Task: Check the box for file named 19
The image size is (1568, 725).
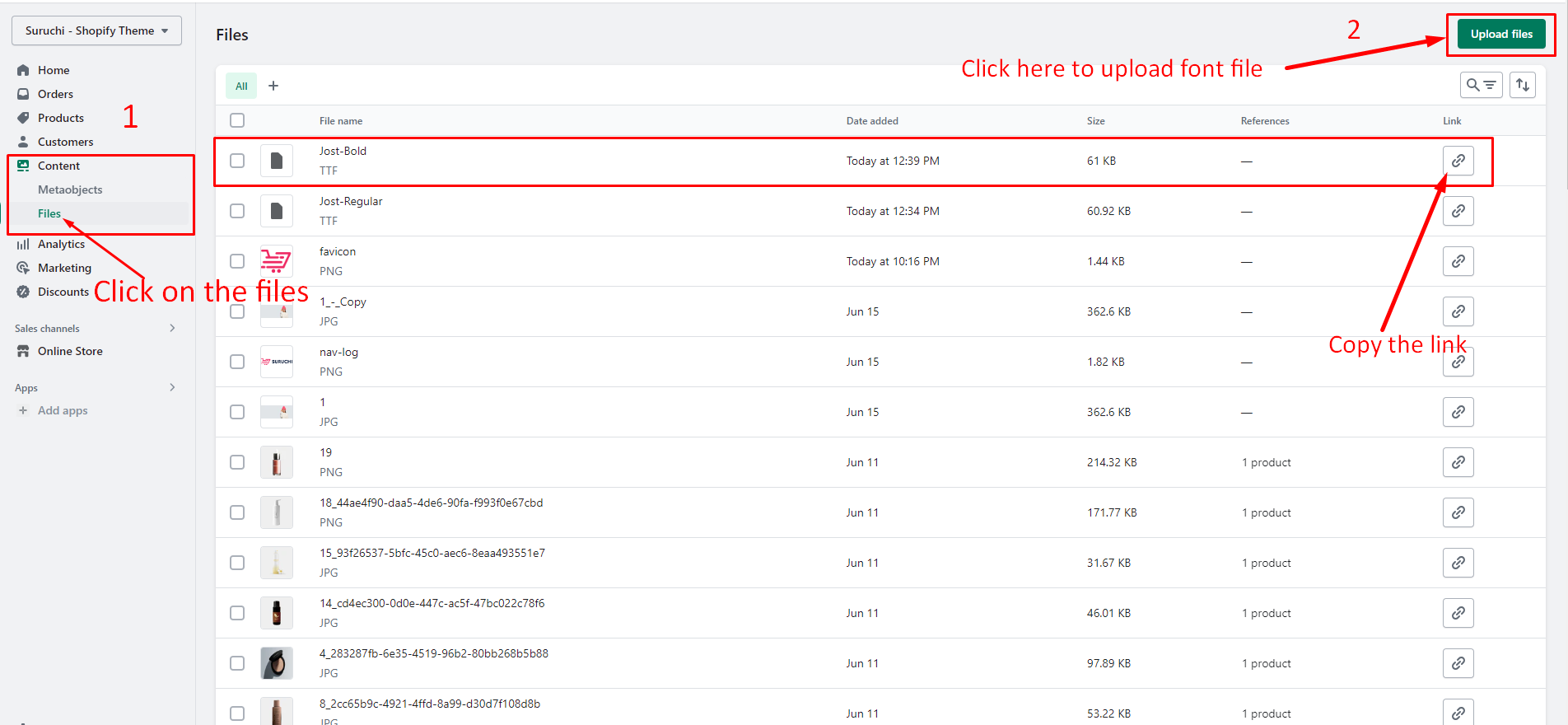Action: [x=237, y=462]
